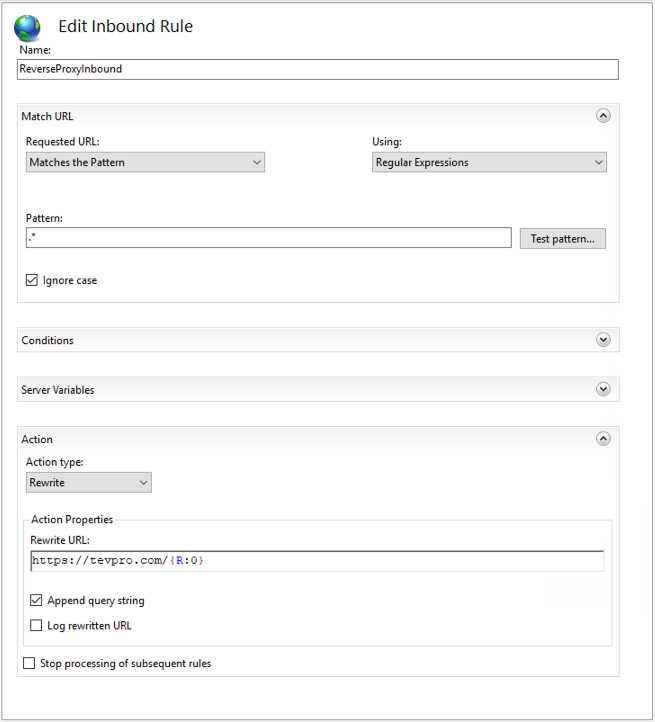
Task: Open the Requested URL dropdown
Action: (x=145, y=162)
